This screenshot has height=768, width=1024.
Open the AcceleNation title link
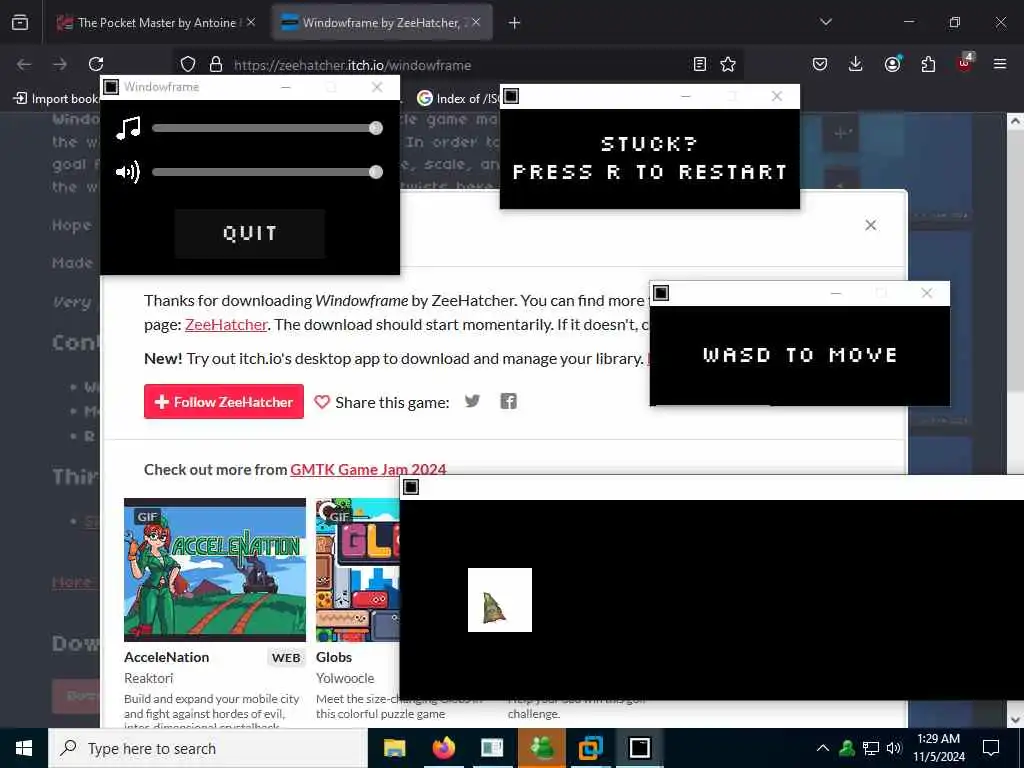[x=167, y=658]
